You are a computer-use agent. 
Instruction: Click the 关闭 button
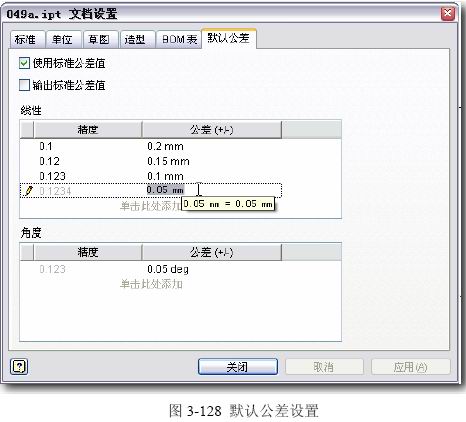[x=237, y=367]
